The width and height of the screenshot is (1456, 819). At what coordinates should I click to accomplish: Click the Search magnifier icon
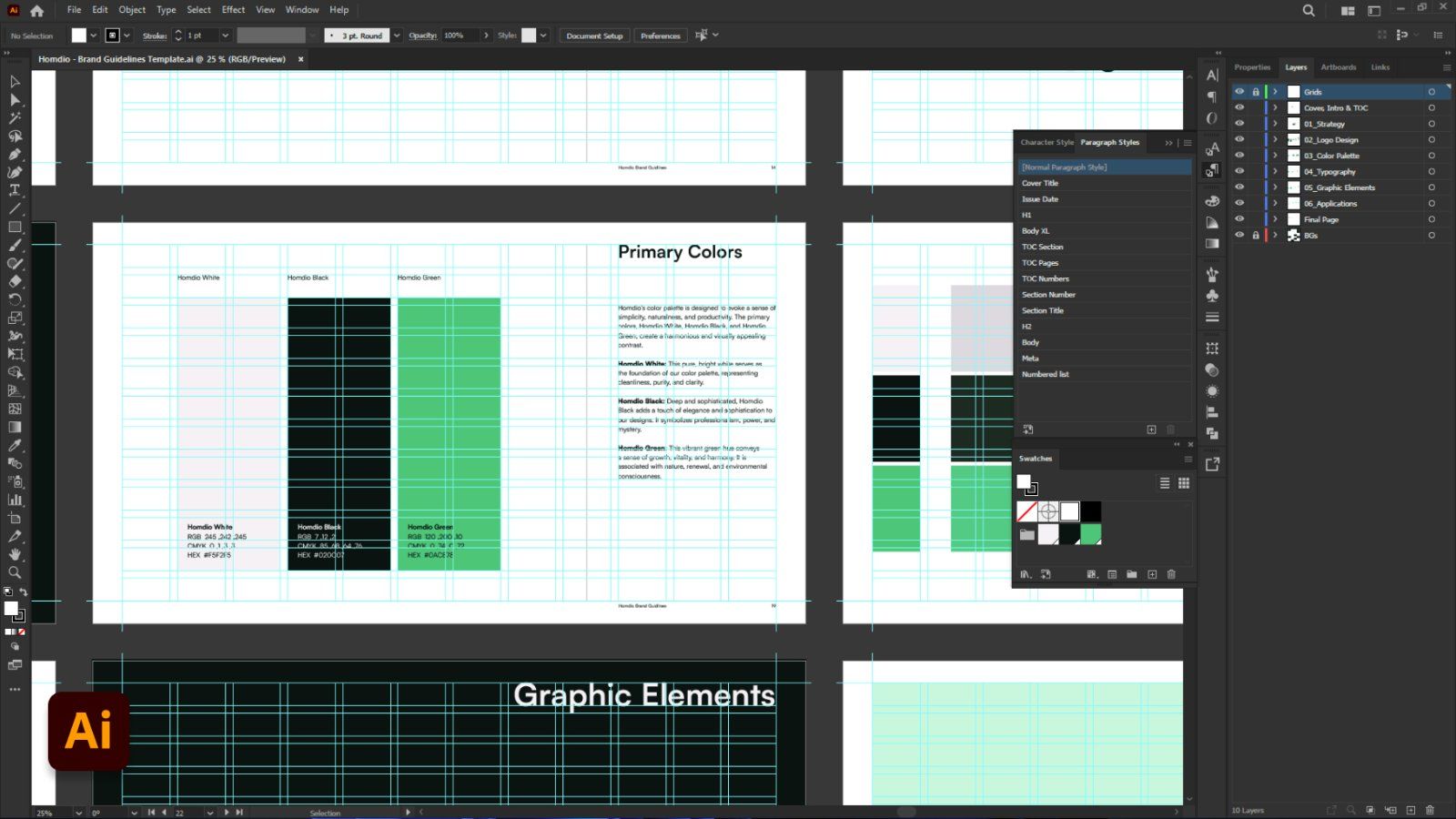click(1309, 11)
